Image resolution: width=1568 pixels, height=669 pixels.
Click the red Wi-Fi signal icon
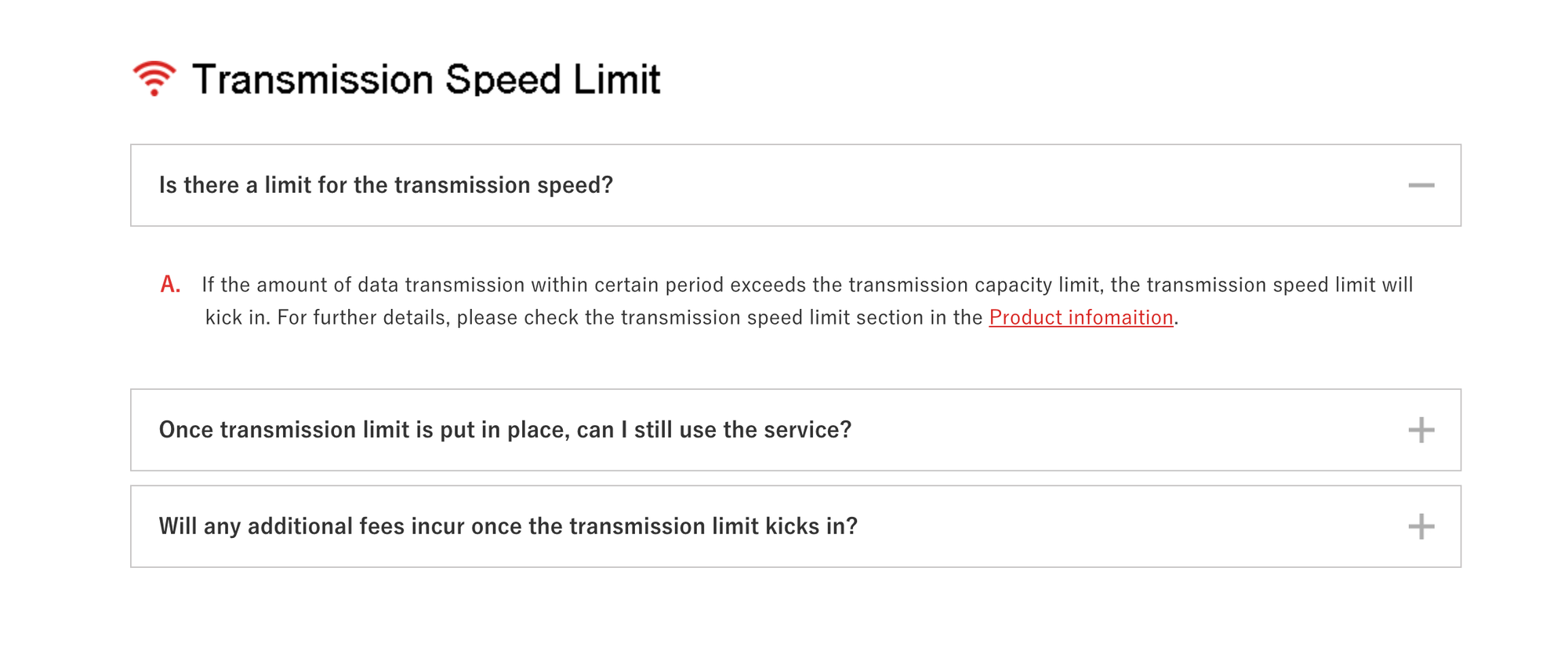coord(154,78)
